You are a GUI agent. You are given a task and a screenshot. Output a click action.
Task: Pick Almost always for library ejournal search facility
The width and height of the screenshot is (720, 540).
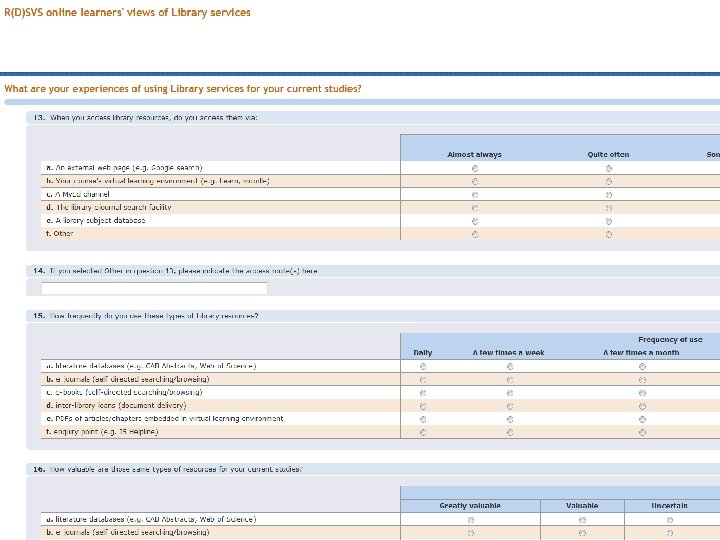(x=475, y=208)
